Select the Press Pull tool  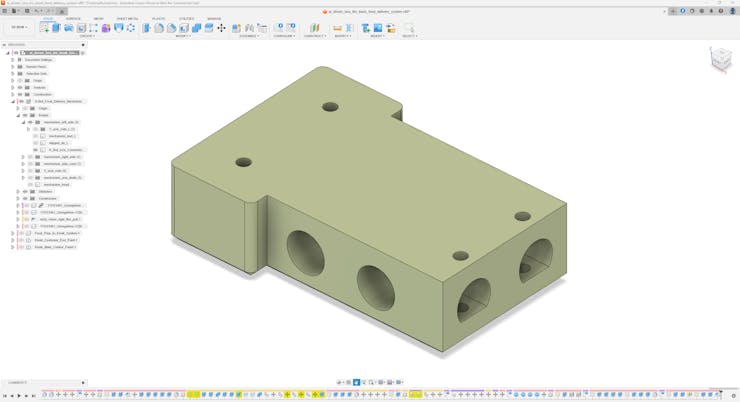point(146,28)
